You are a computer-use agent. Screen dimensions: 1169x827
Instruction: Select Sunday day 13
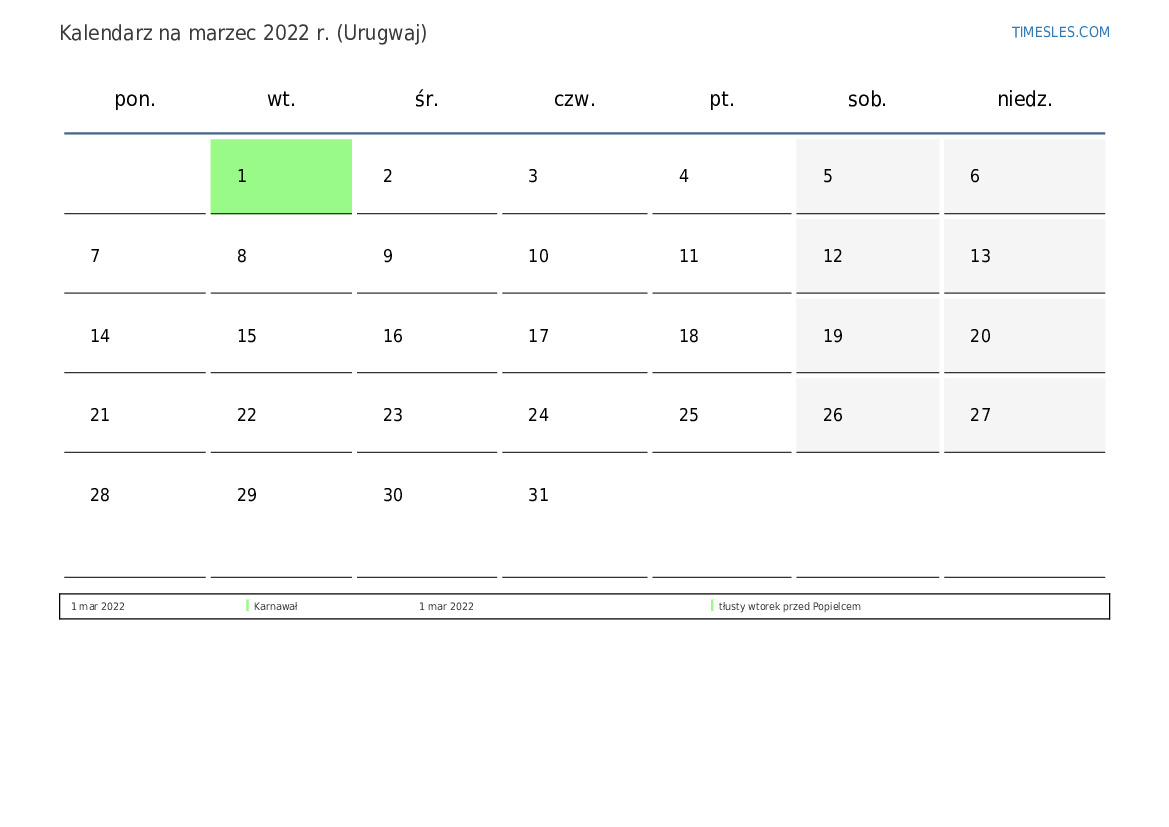pyautogui.click(x=1024, y=256)
